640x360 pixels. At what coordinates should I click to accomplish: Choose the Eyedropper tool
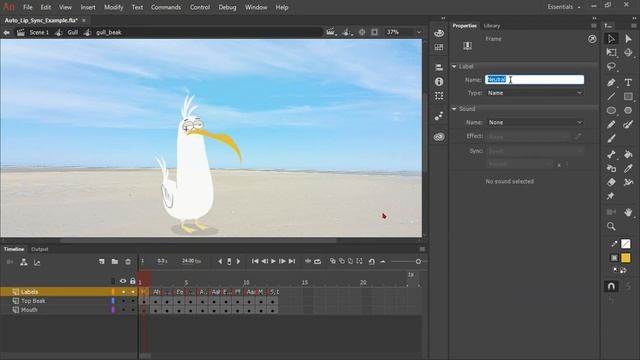click(x=628, y=168)
